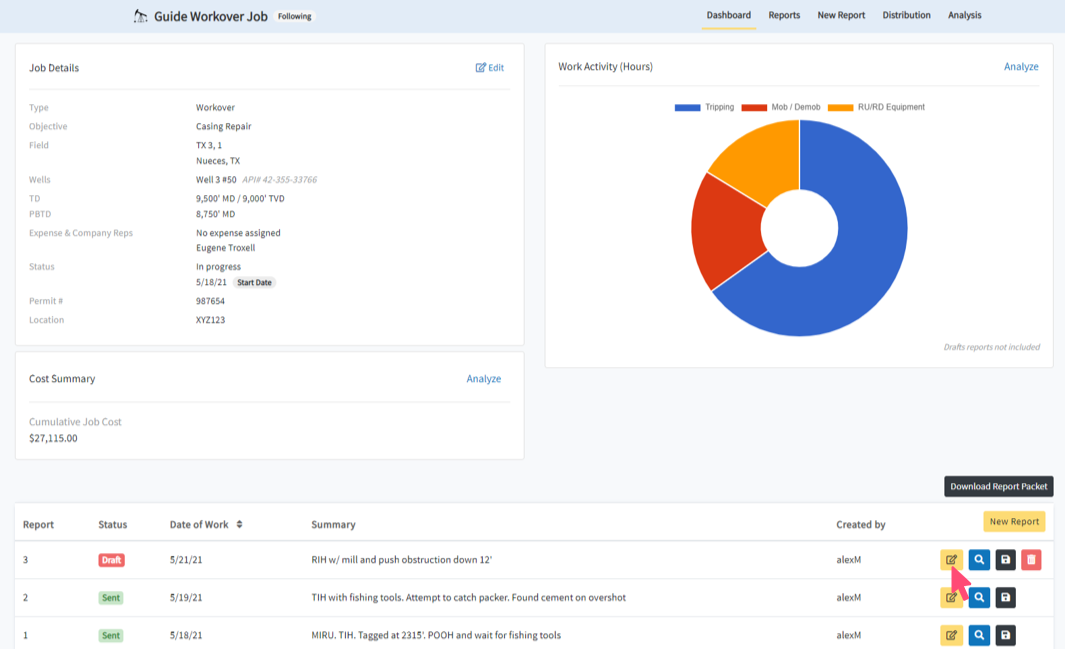1065x649 pixels.
Task: Click the cumulative cost $27,115.00
Action: [53, 438]
